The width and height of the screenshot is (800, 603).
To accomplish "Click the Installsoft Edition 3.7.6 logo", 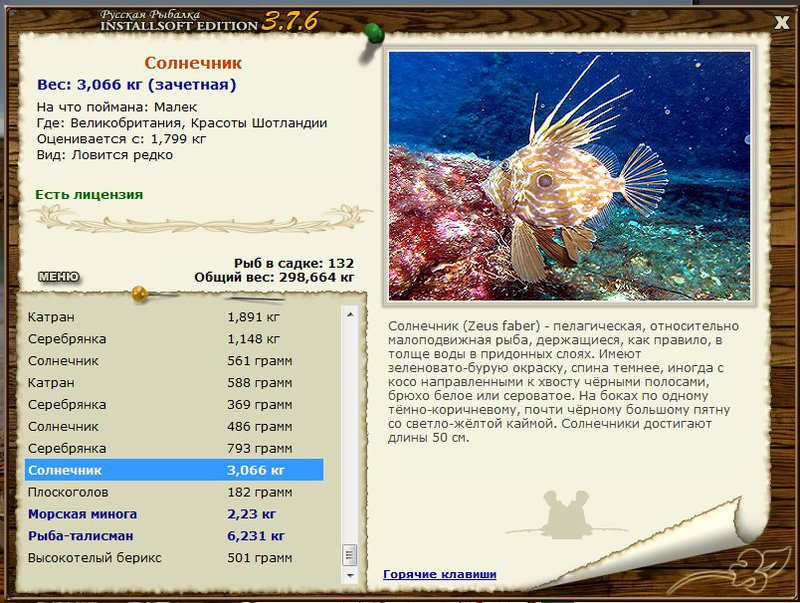I will pos(209,21).
